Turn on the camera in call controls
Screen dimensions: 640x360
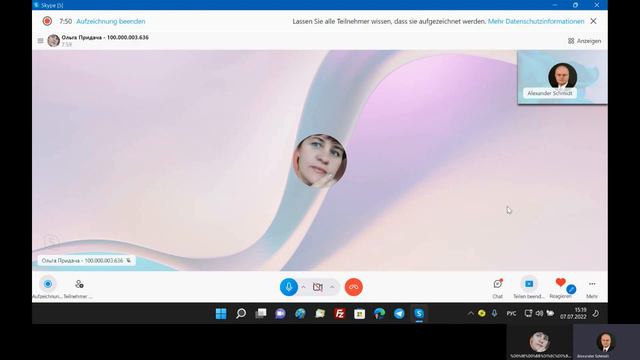pos(318,287)
